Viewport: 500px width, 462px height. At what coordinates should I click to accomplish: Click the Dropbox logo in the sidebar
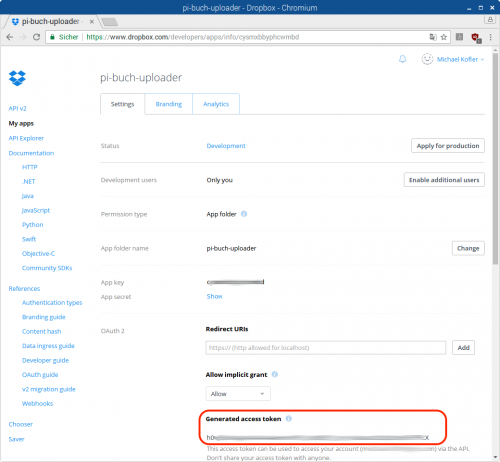click(x=17, y=78)
